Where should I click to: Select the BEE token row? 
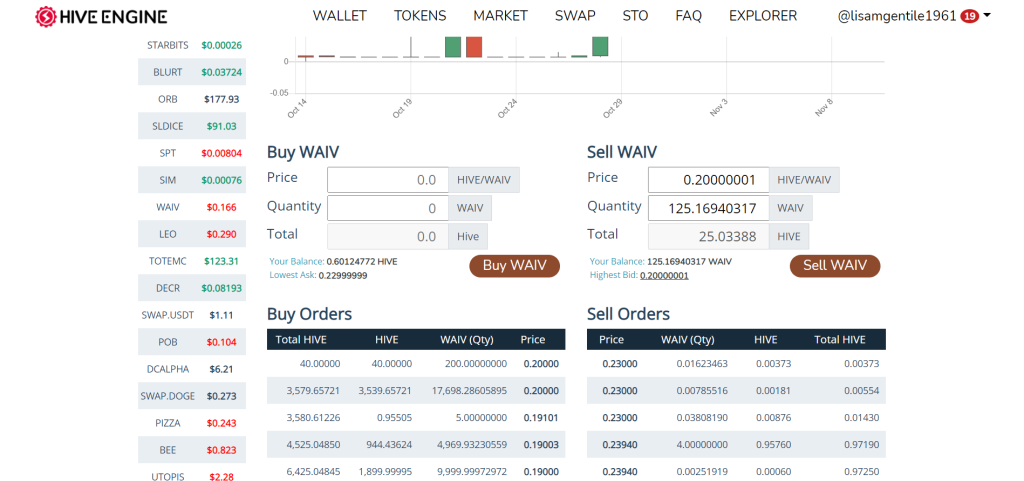click(x=192, y=450)
